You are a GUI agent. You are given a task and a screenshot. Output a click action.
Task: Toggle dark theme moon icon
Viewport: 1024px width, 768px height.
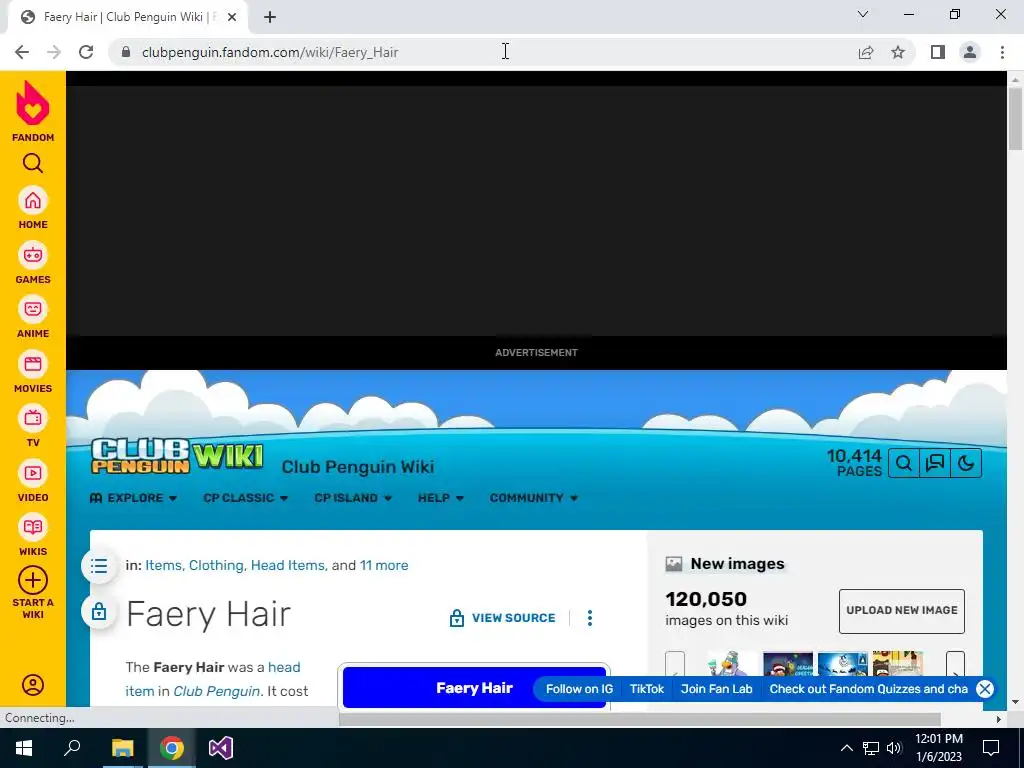[x=967, y=463]
